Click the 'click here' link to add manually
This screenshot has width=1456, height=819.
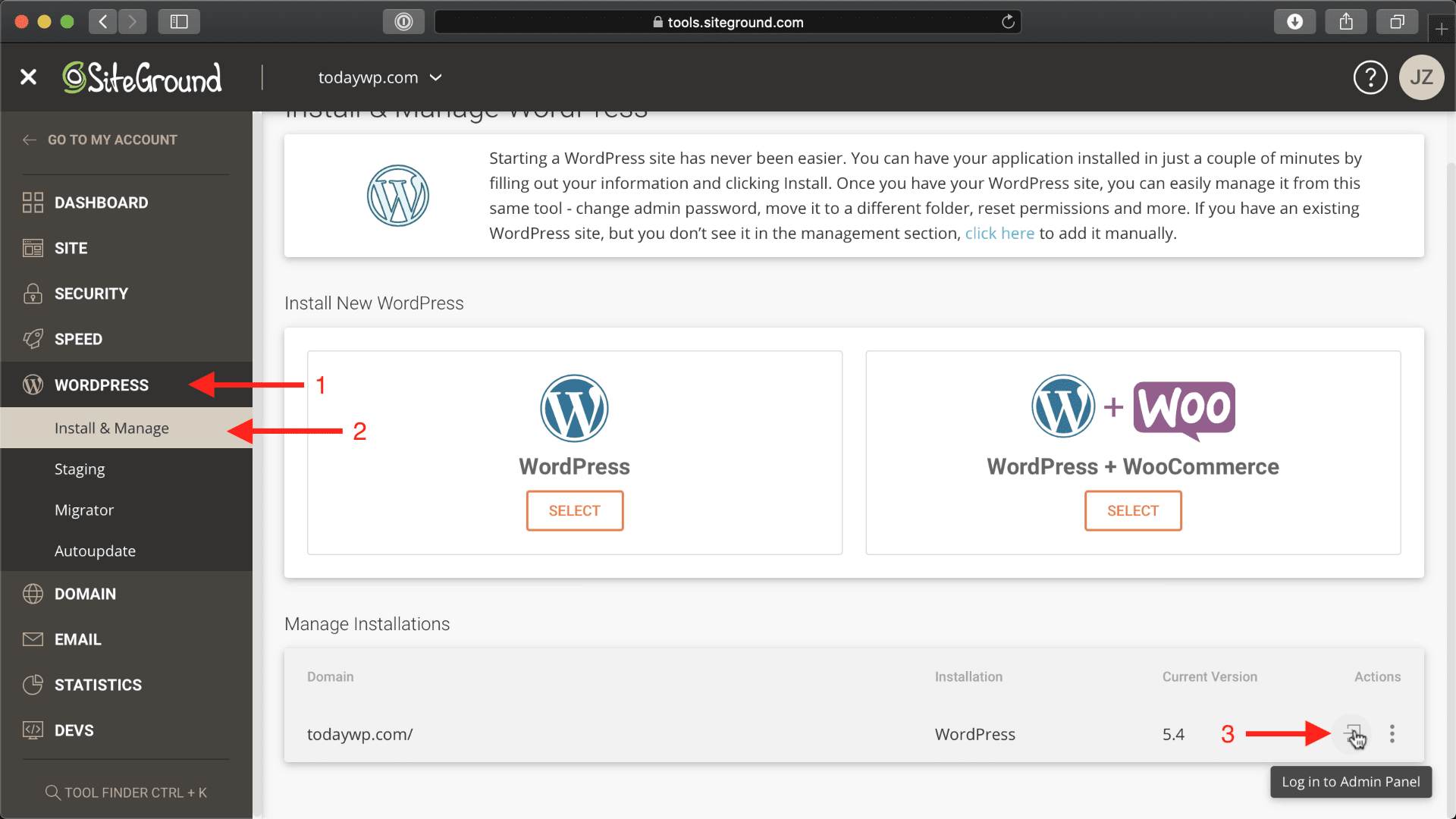tap(999, 234)
